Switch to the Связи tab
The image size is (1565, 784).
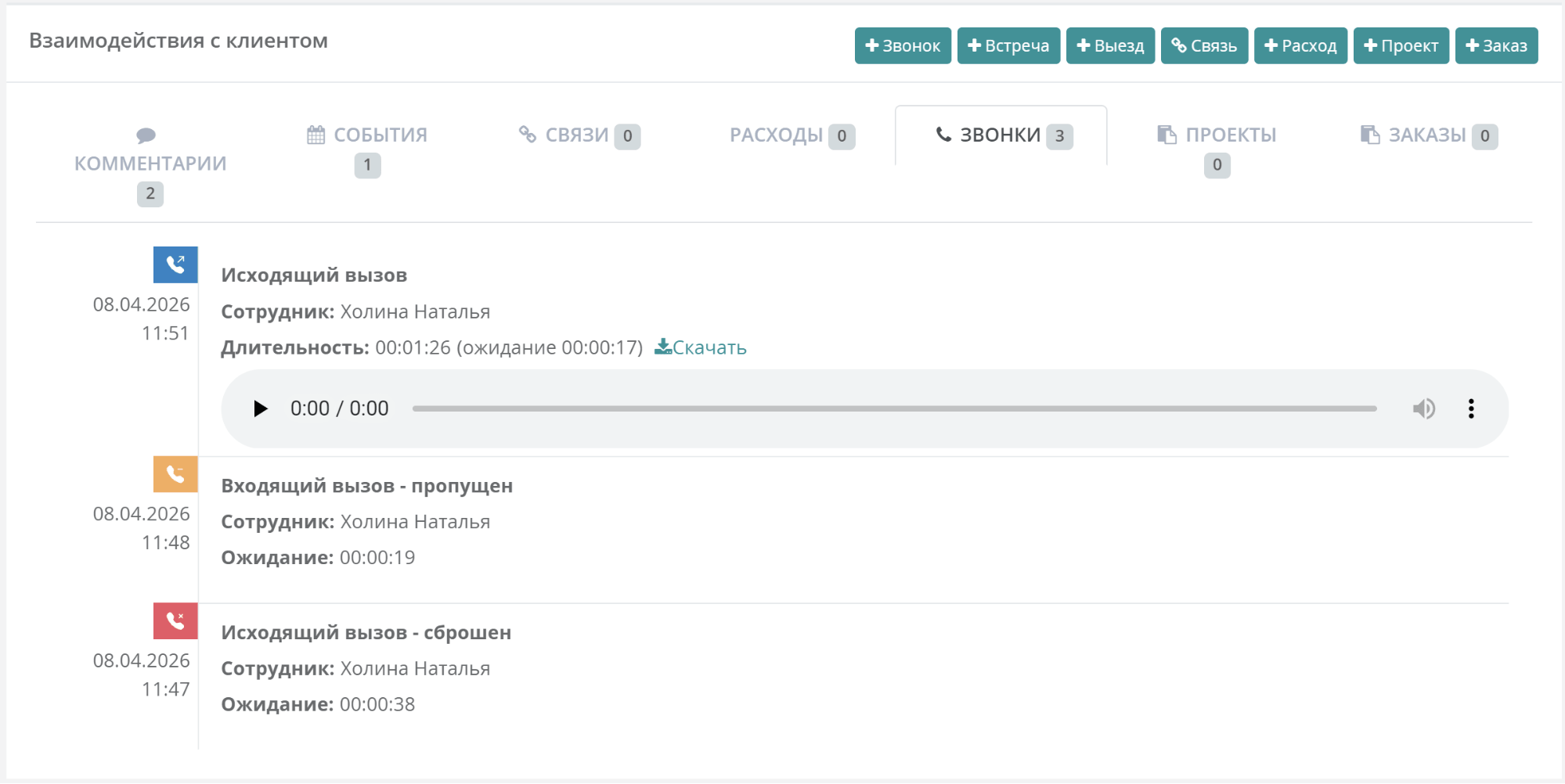click(x=579, y=136)
